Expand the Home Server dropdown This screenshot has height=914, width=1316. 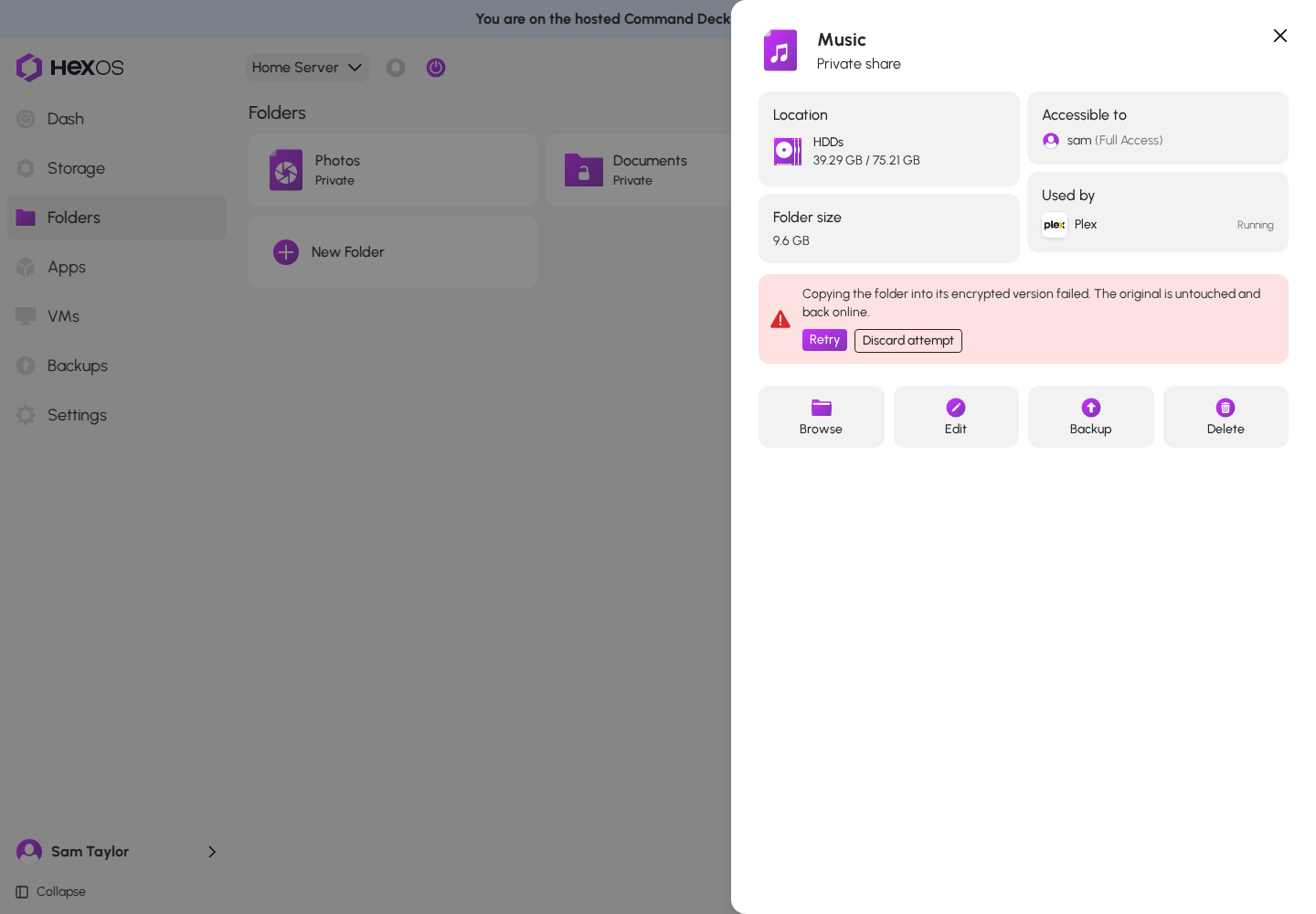(x=307, y=68)
